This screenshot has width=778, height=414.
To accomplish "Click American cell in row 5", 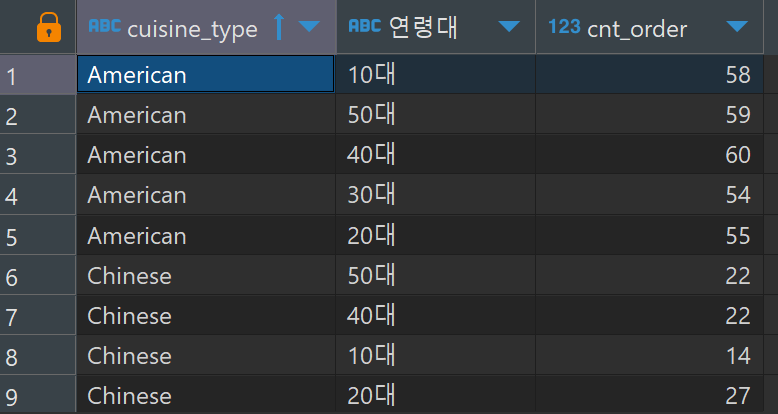I will (206, 235).
